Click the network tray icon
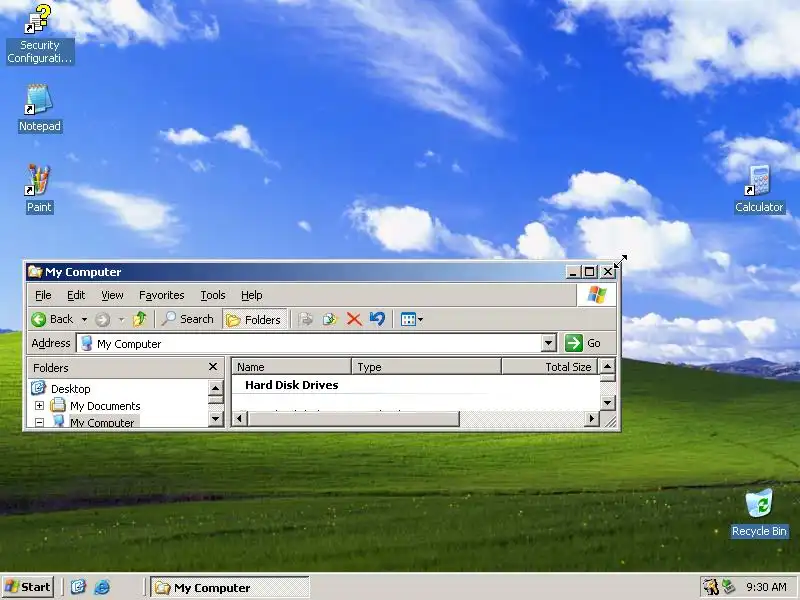The height and width of the screenshot is (600, 800). (x=728, y=587)
